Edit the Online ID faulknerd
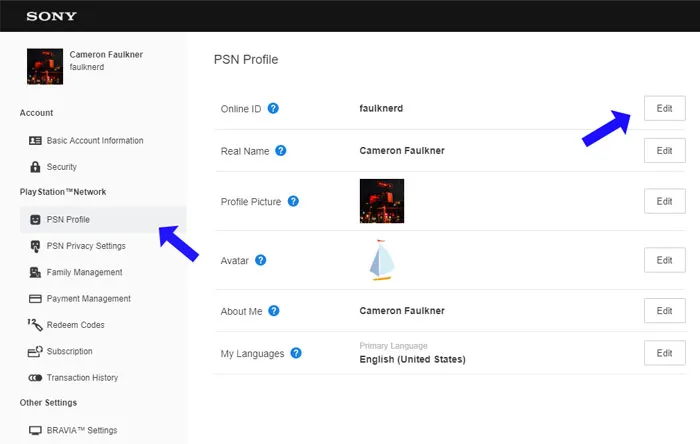 tap(664, 108)
